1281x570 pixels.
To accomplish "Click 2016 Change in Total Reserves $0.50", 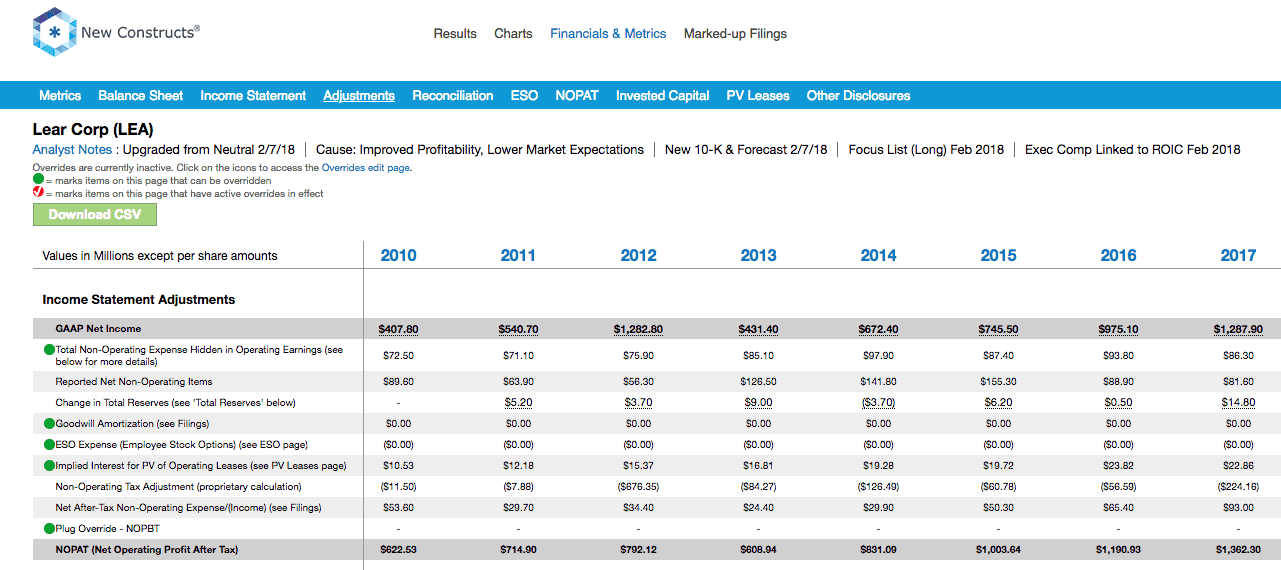I will pos(1118,403).
